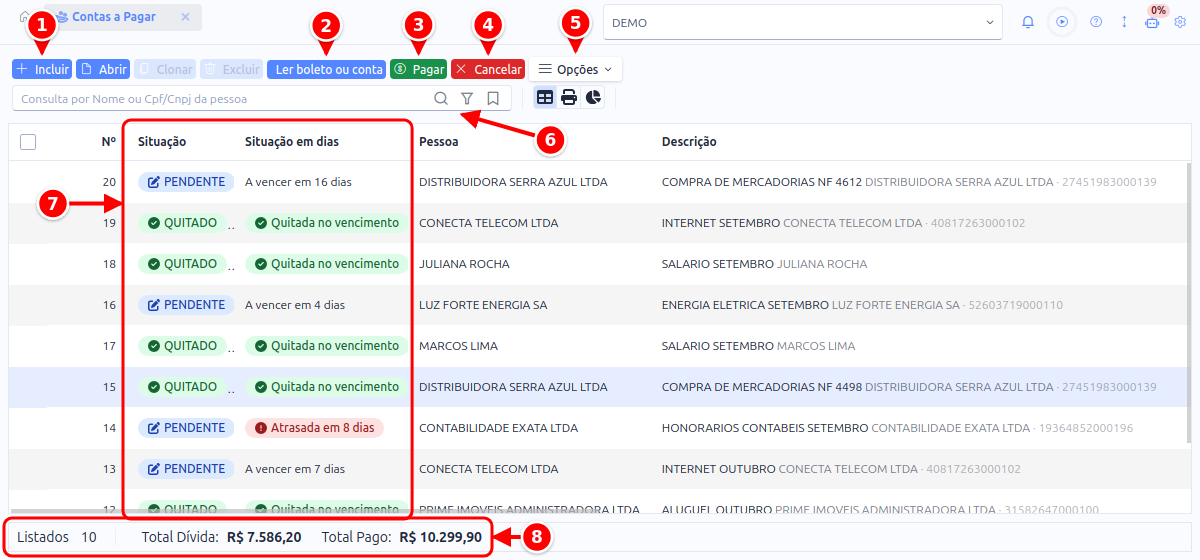This screenshot has height=560, width=1200.
Task: Close the Contas a Pagar tab
Action: point(185,17)
